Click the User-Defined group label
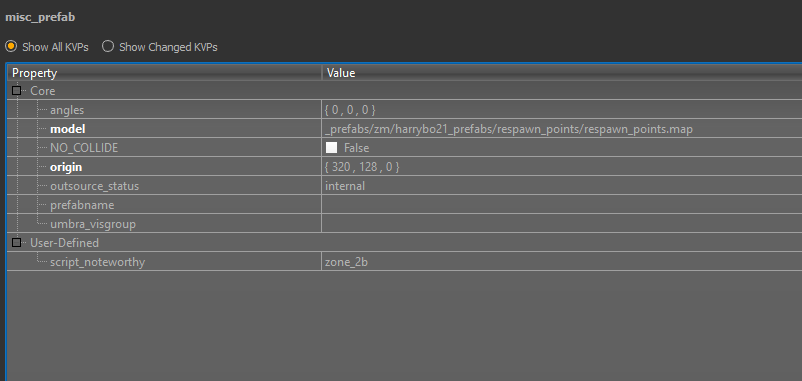The height and width of the screenshot is (381, 802). click(64, 242)
